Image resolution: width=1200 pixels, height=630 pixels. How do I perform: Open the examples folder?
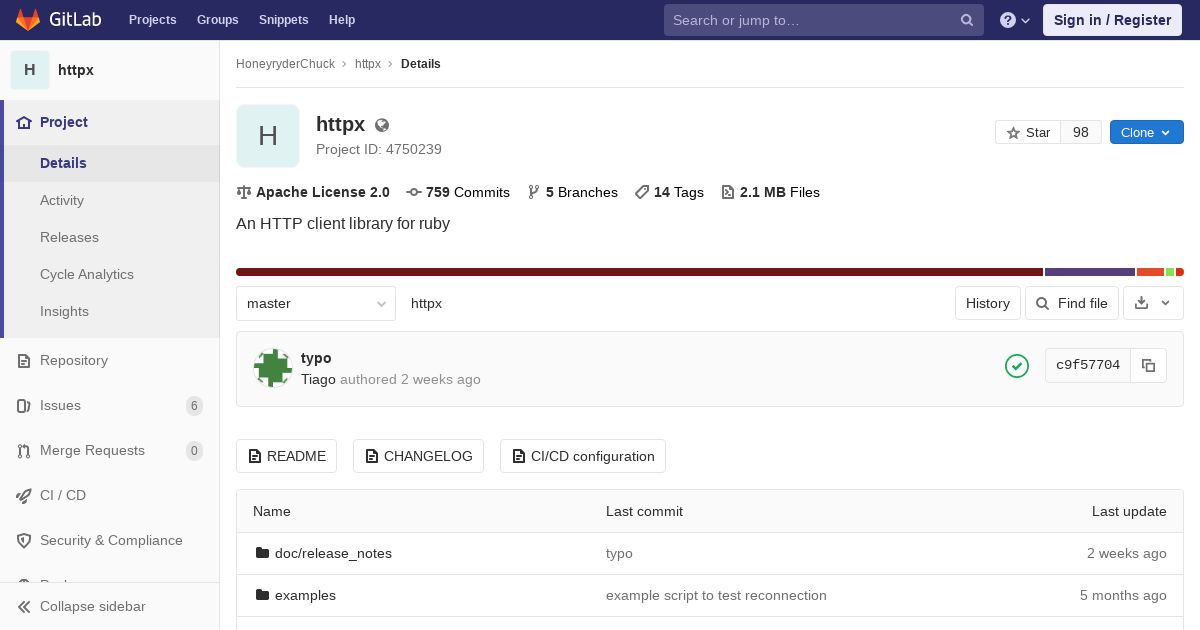[x=305, y=595]
